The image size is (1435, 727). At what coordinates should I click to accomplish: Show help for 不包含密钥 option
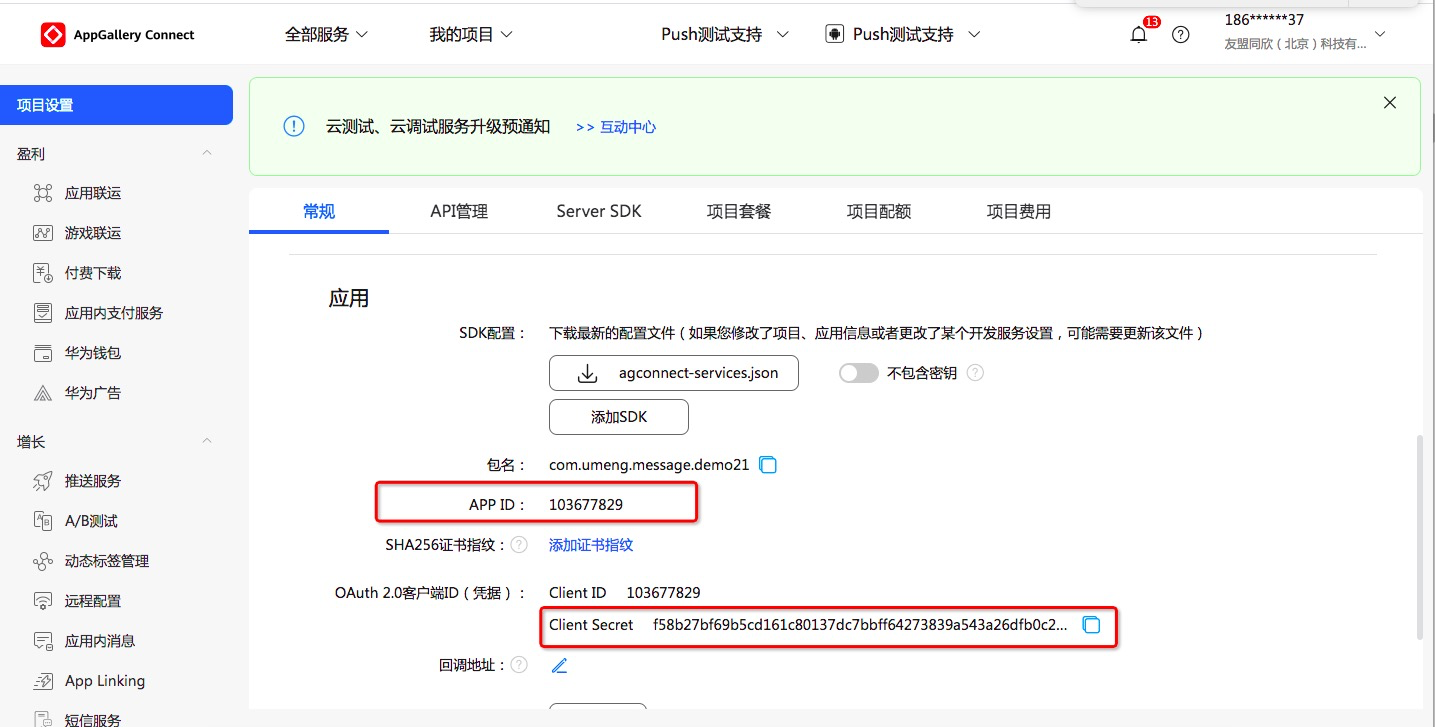[975, 373]
